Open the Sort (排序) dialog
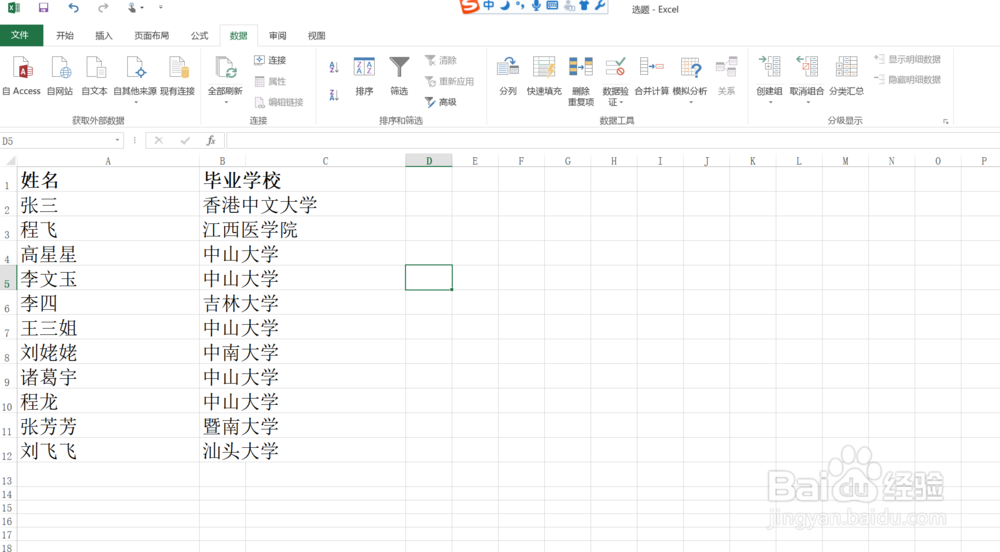1000x552 pixels. point(364,76)
